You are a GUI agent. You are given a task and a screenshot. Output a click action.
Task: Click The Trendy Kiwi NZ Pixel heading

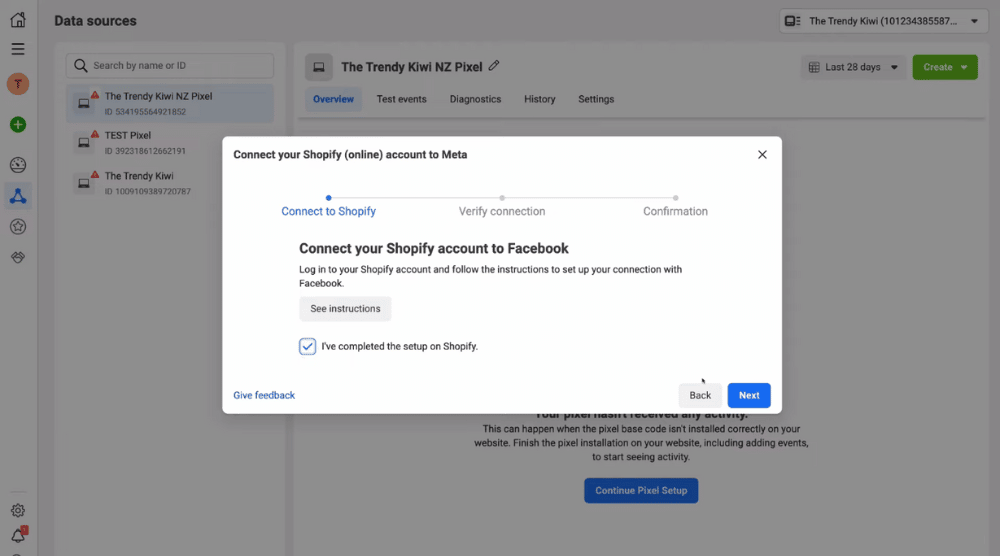click(411, 67)
